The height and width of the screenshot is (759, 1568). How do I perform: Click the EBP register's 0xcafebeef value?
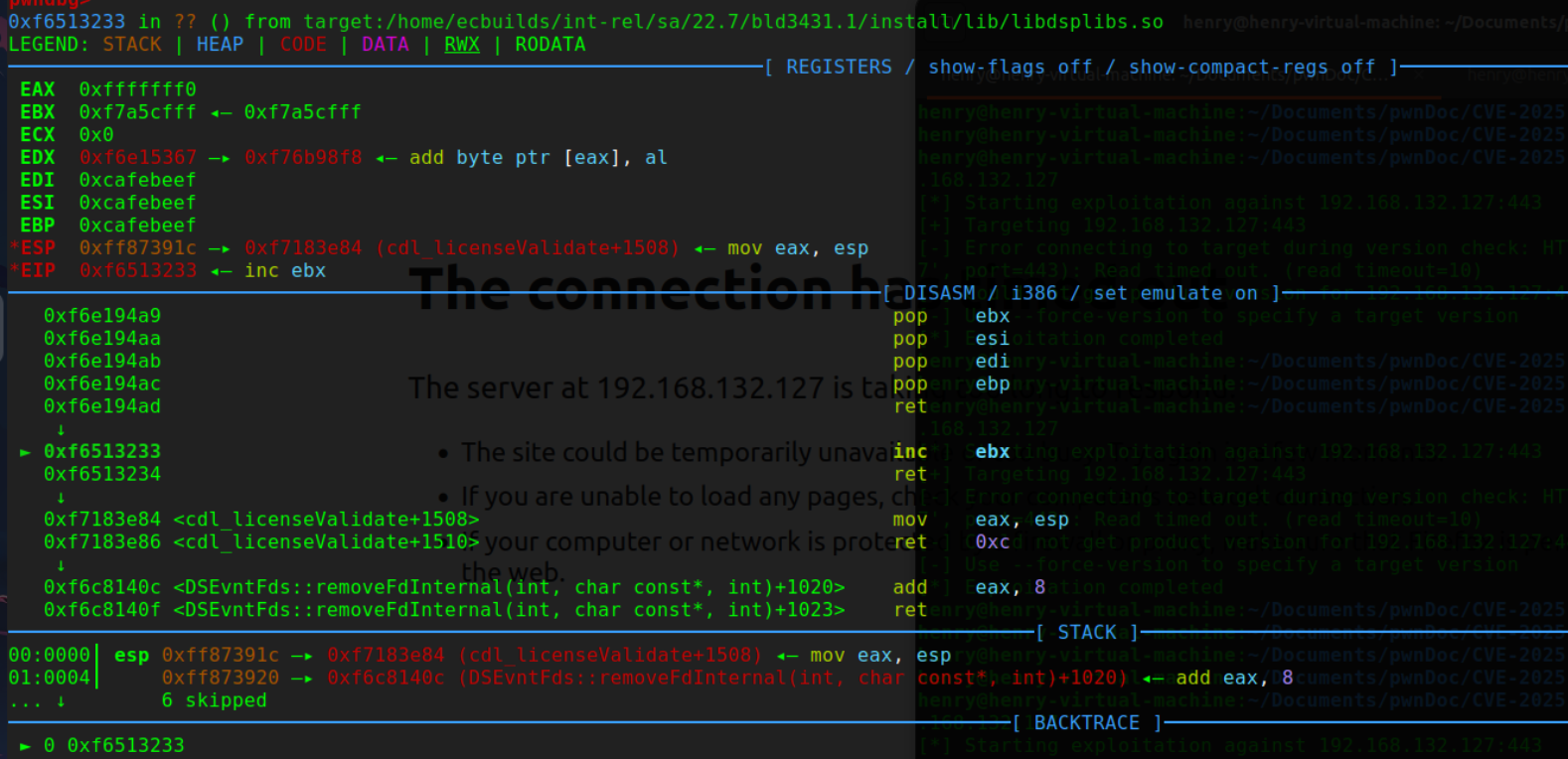137,226
